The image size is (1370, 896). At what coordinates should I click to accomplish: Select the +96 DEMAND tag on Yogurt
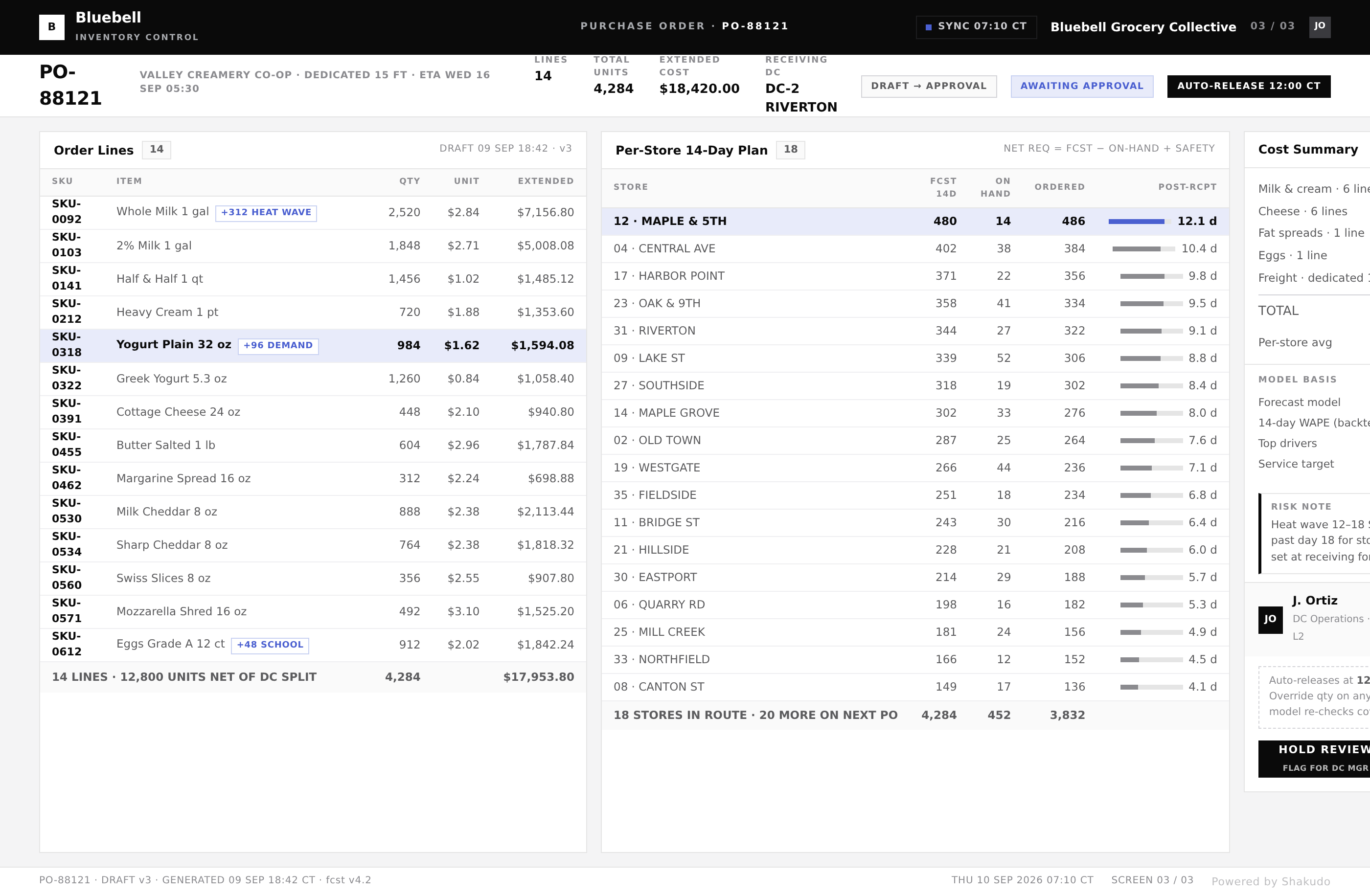tap(278, 346)
